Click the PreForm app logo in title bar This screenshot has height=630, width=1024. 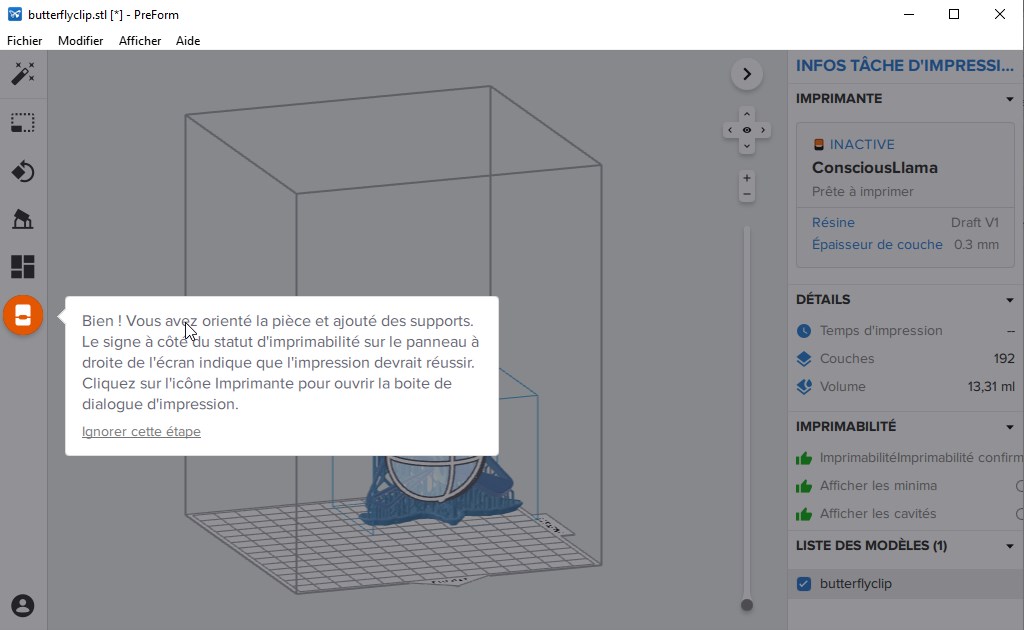tap(14, 14)
